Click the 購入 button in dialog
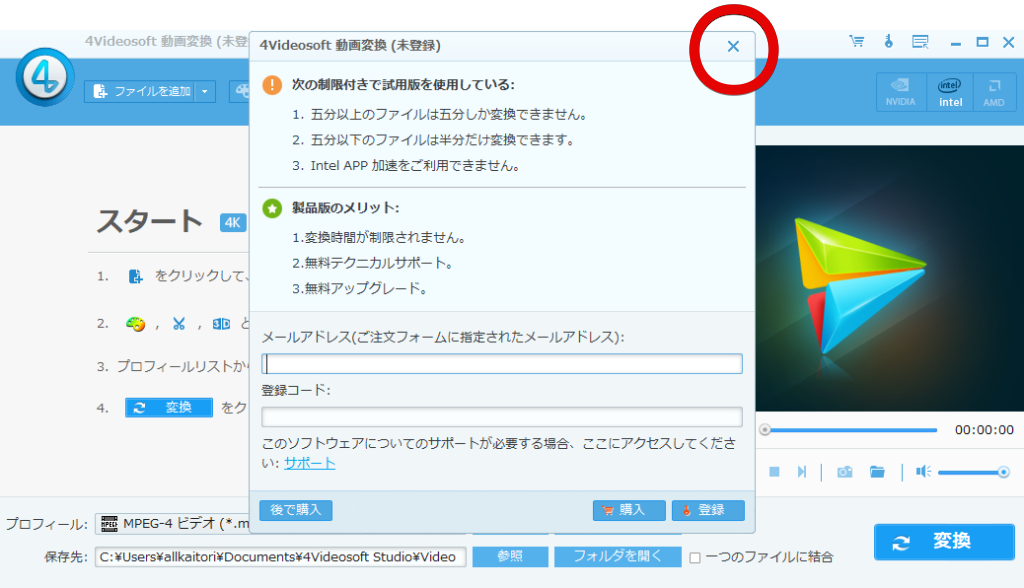 click(629, 510)
